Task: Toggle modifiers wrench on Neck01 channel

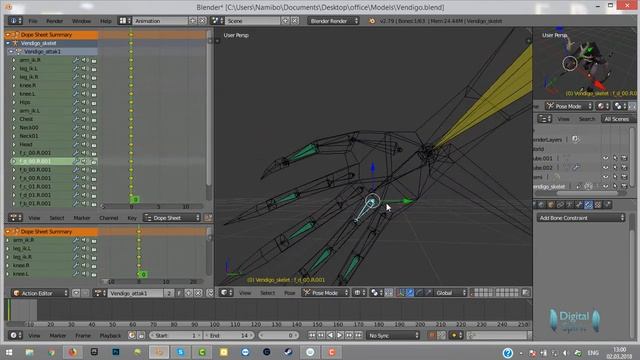Action: (x=76, y=136)
